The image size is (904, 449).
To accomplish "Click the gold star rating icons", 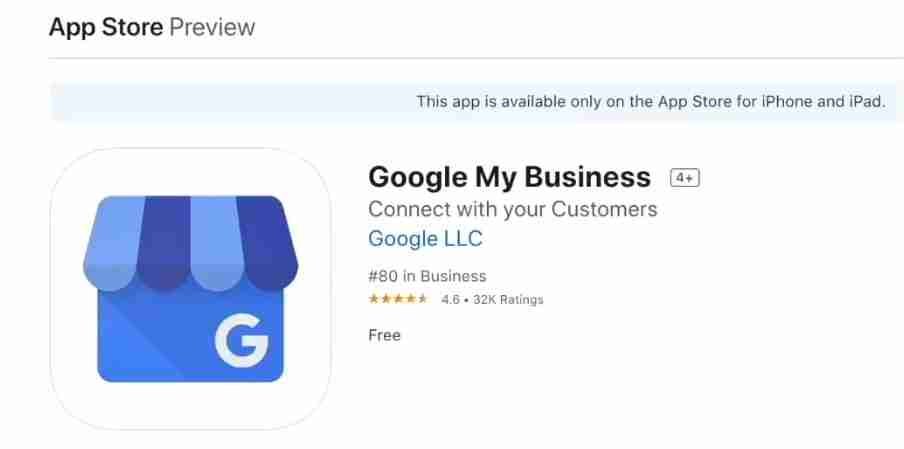I will coord(398,299).
